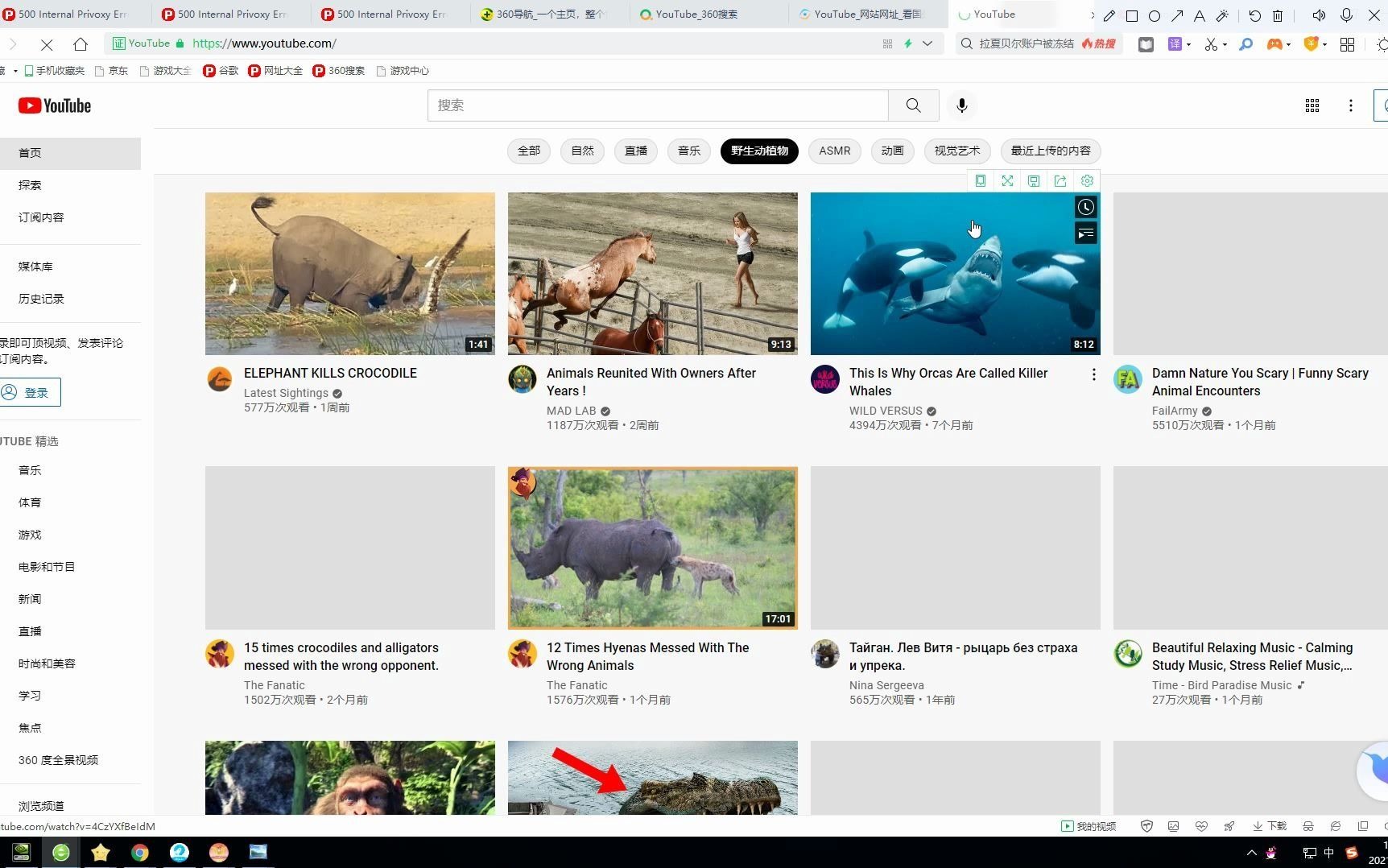Undo the last annotation

click(x=1254, y=15)
